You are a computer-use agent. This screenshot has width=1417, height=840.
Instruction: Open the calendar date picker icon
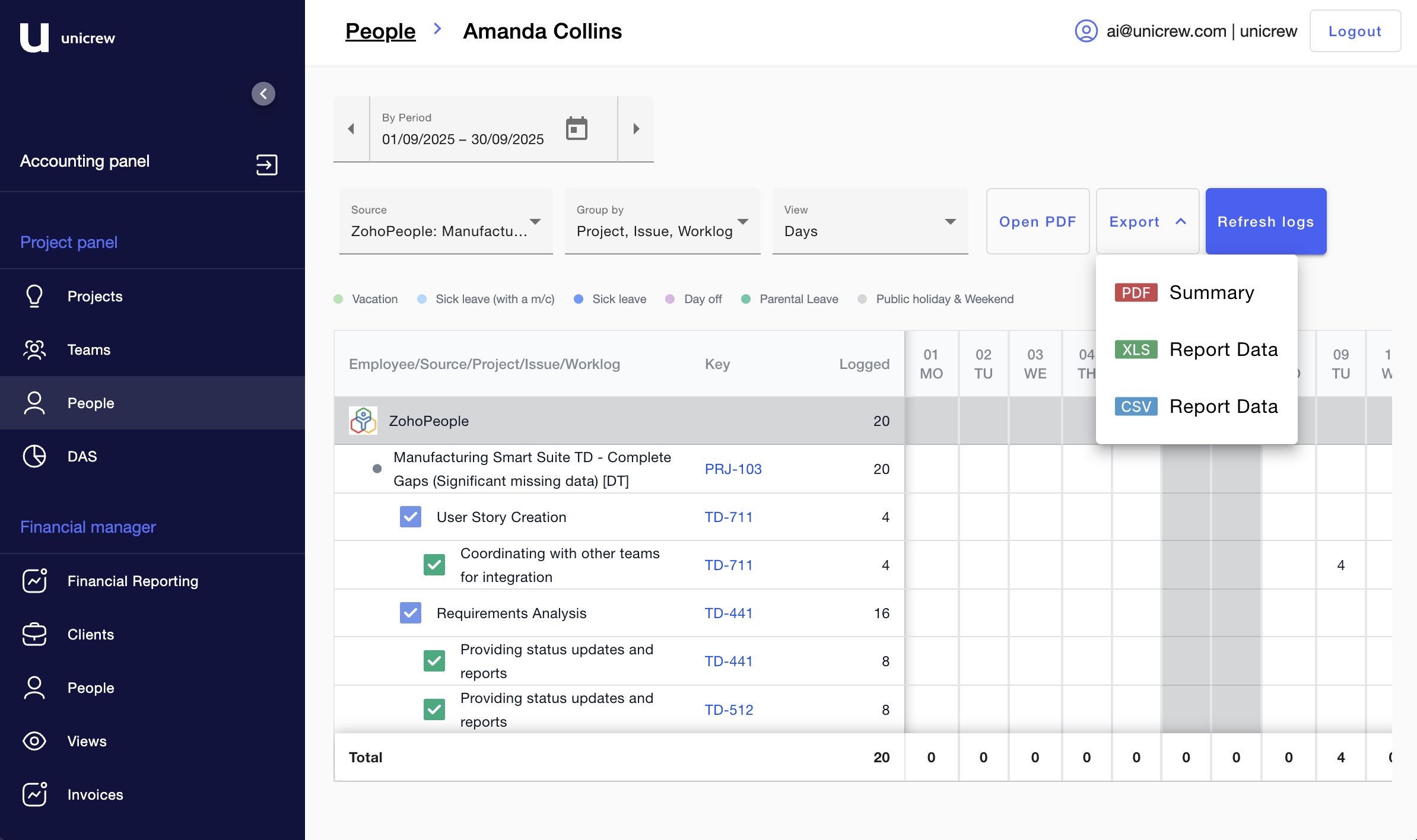576,128
